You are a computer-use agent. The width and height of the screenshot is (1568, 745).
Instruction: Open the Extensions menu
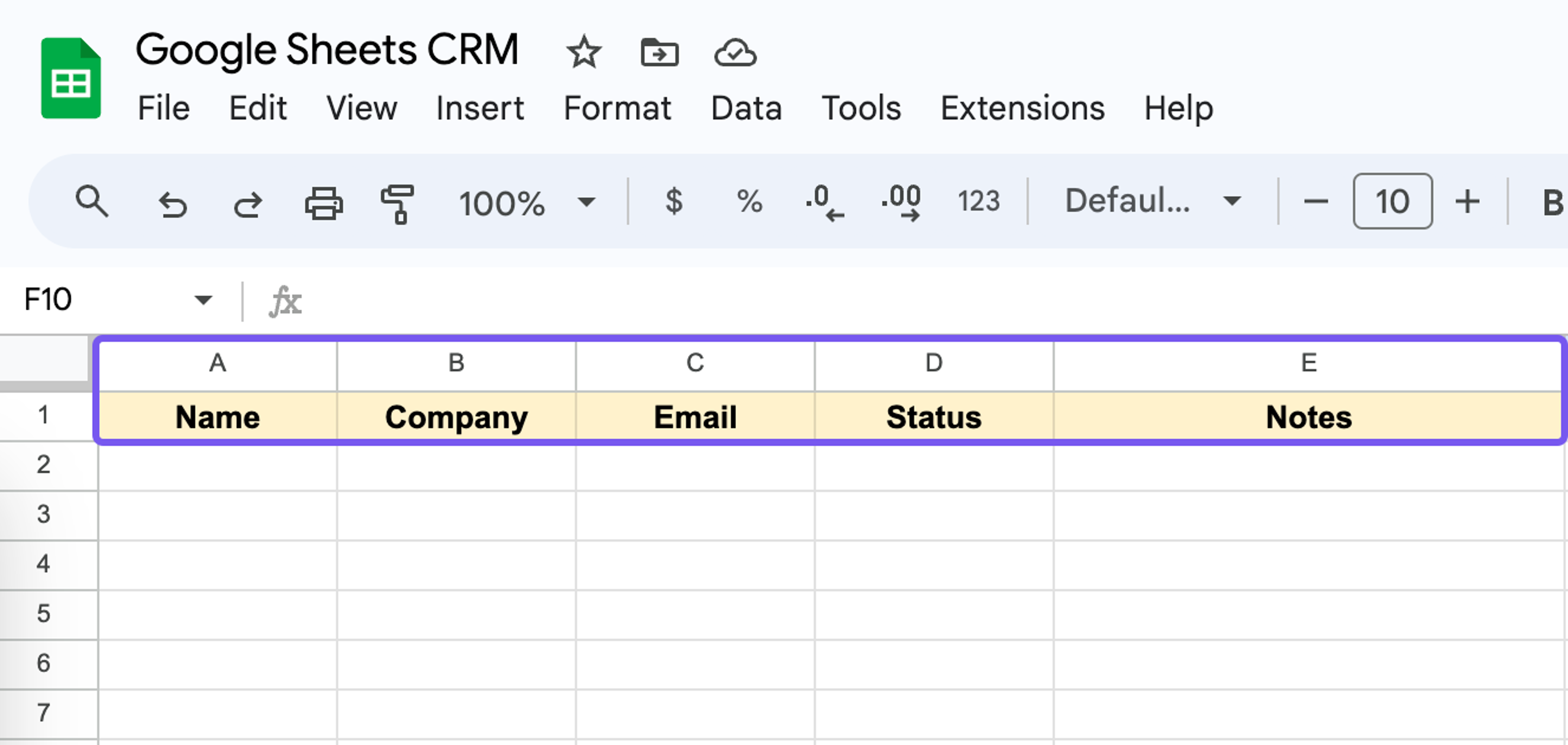point(1023,108)
